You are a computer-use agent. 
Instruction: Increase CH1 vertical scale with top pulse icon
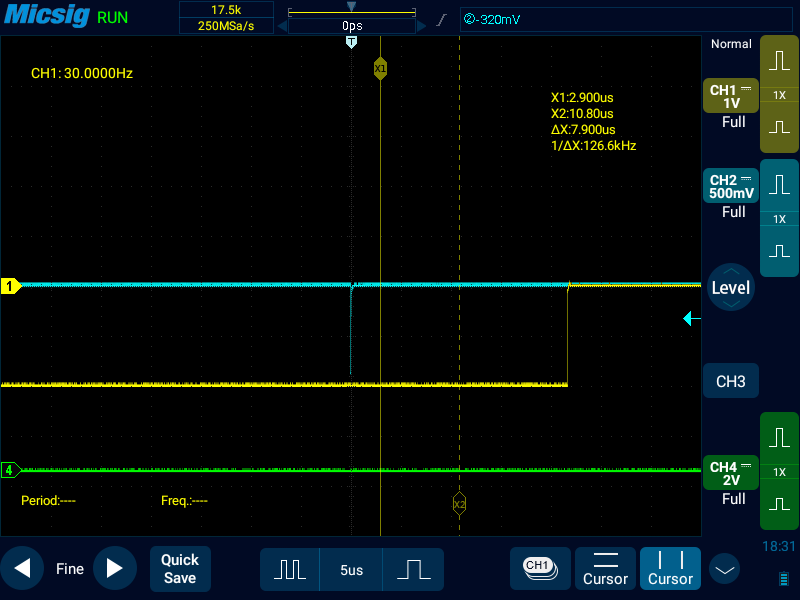pos(780,61)
